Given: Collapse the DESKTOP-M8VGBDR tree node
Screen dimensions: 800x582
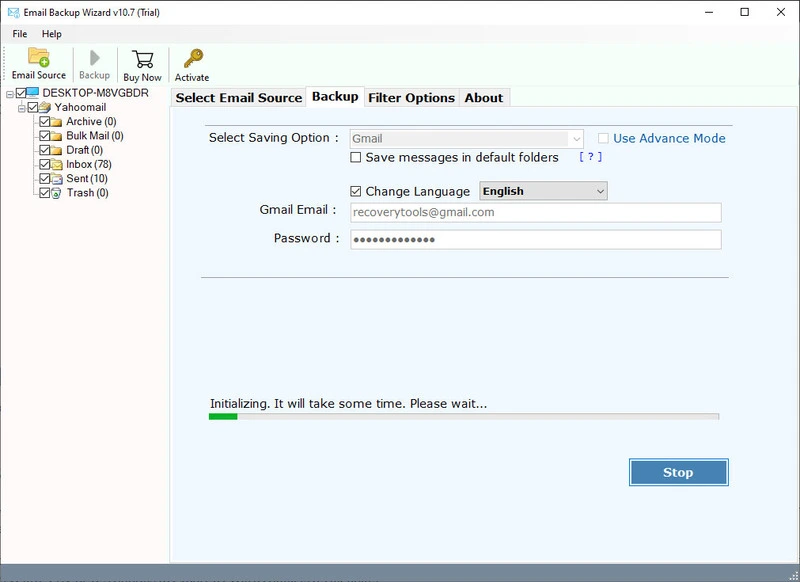Looking at the screenshot, I should point(9,93).
